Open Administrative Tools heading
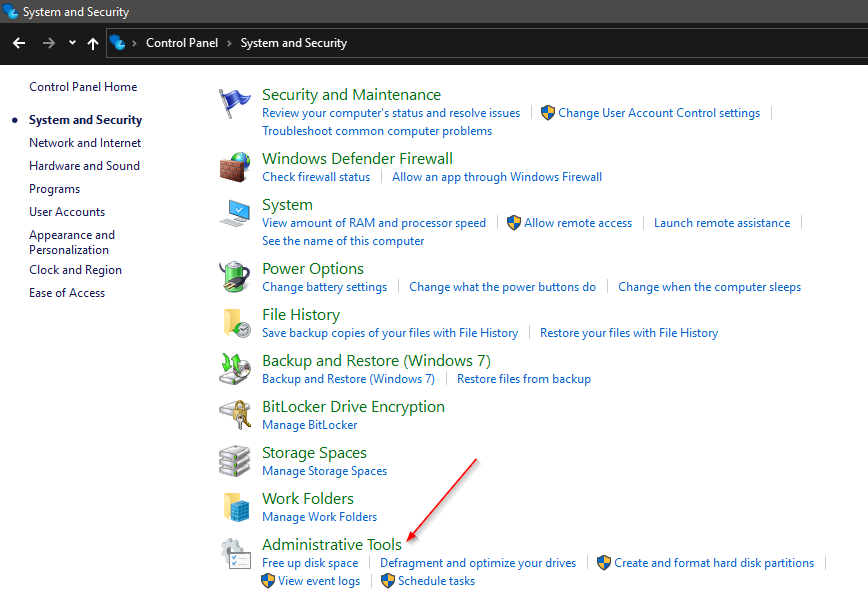868x612 pixels. (332, 544)
